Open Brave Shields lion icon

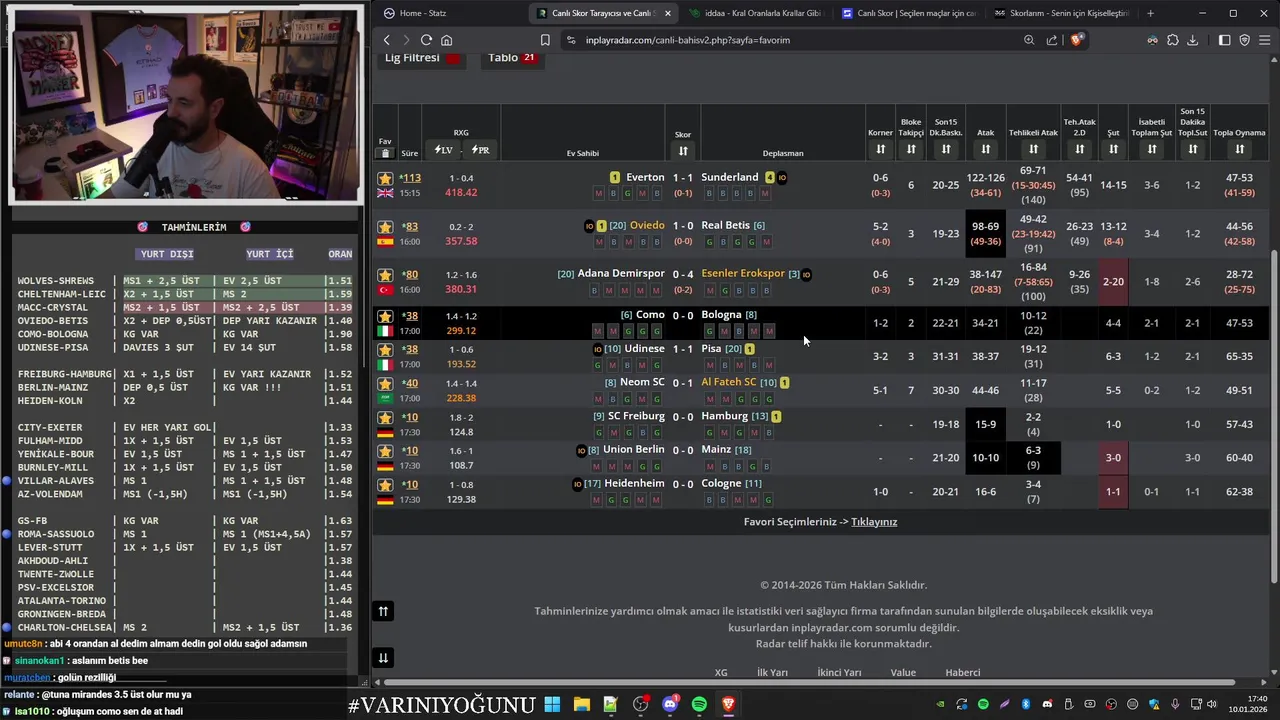click(1077, 40)
